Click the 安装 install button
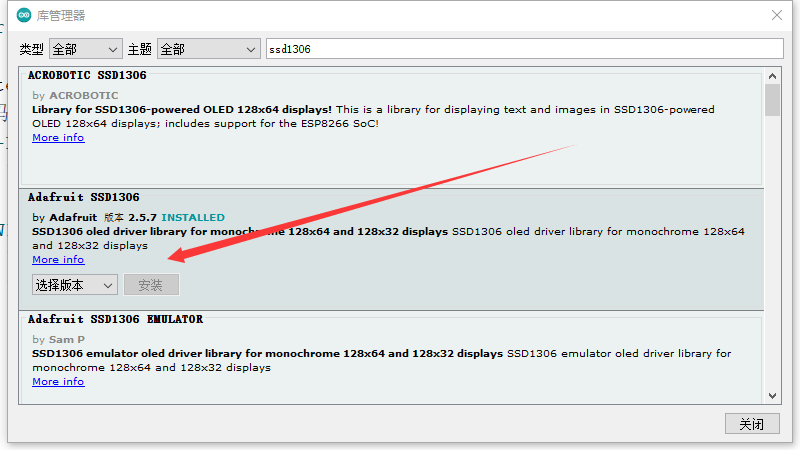The image size is (800, 450). point(151,285)
